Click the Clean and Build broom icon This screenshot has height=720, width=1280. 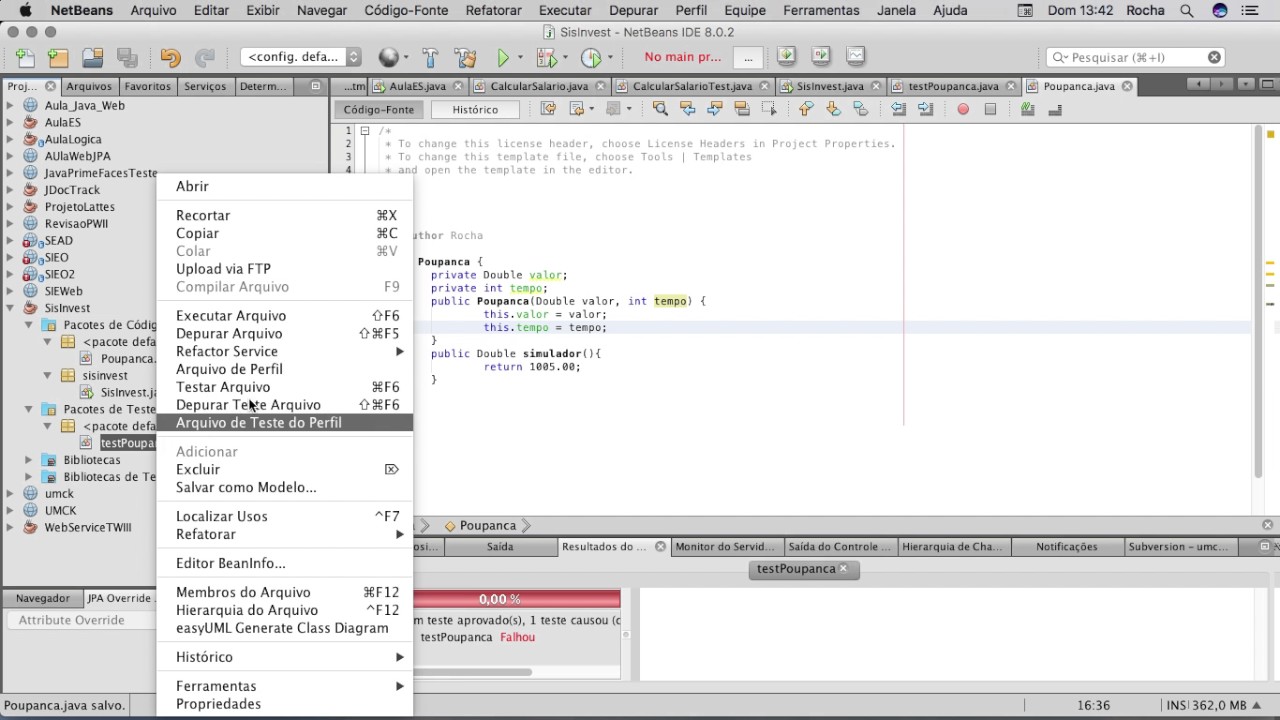point(465,57)
